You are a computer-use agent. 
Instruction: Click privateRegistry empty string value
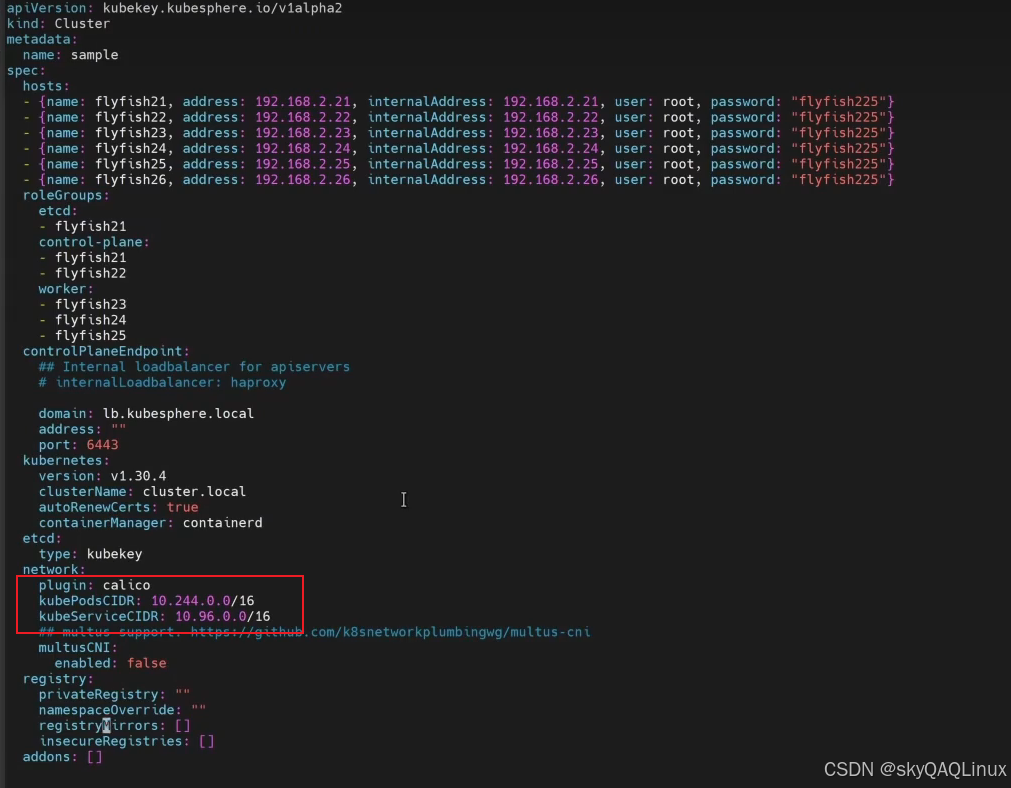182,693
